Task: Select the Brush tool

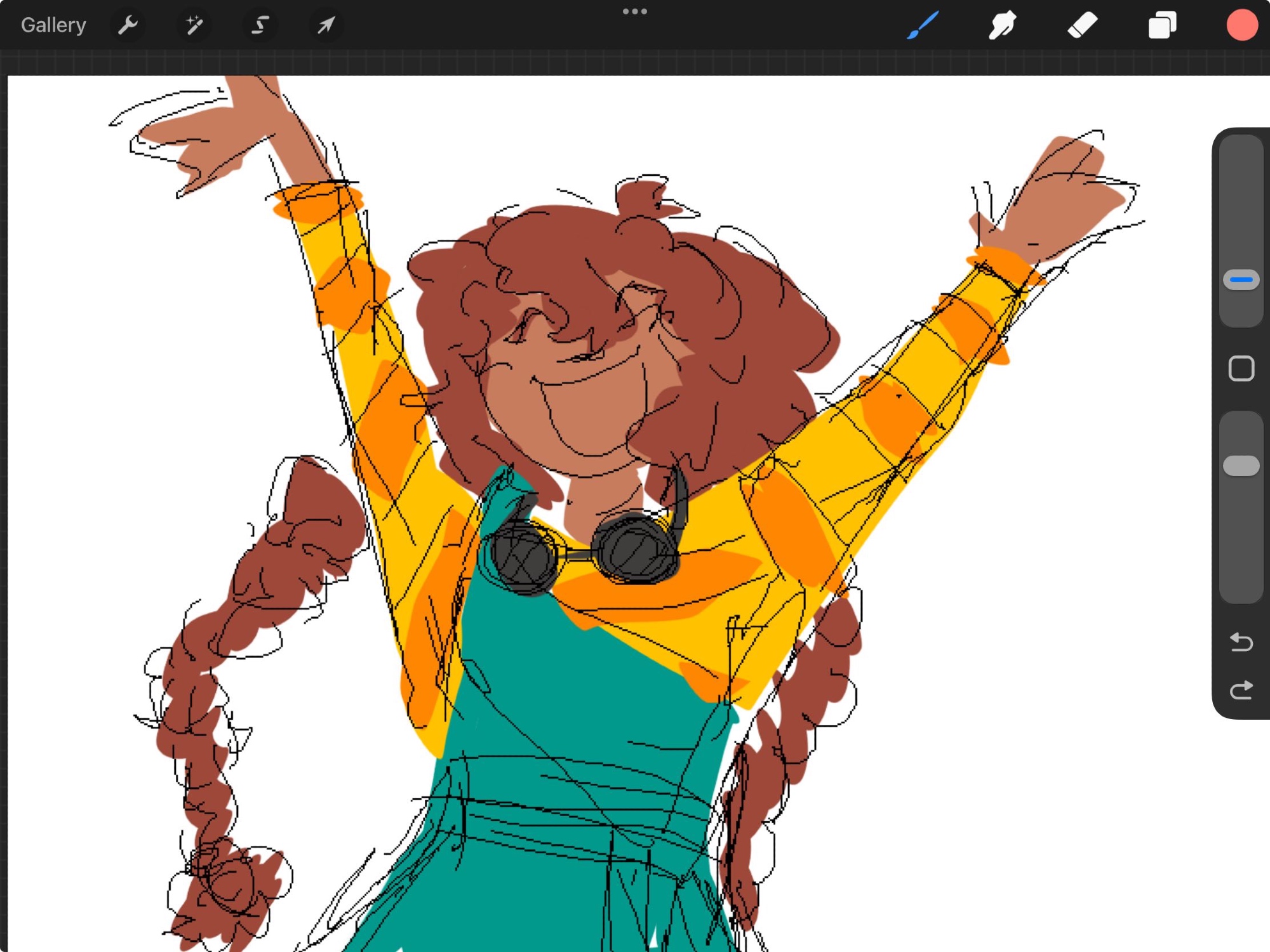Action: tap(923, 25)
